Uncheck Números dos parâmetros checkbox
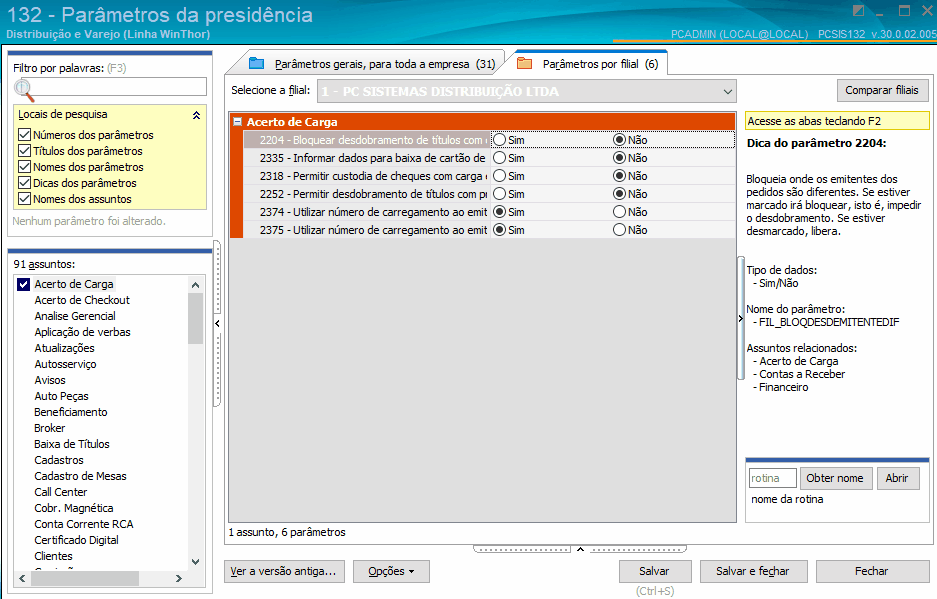The image size is (937, 599). click(25, 135)
